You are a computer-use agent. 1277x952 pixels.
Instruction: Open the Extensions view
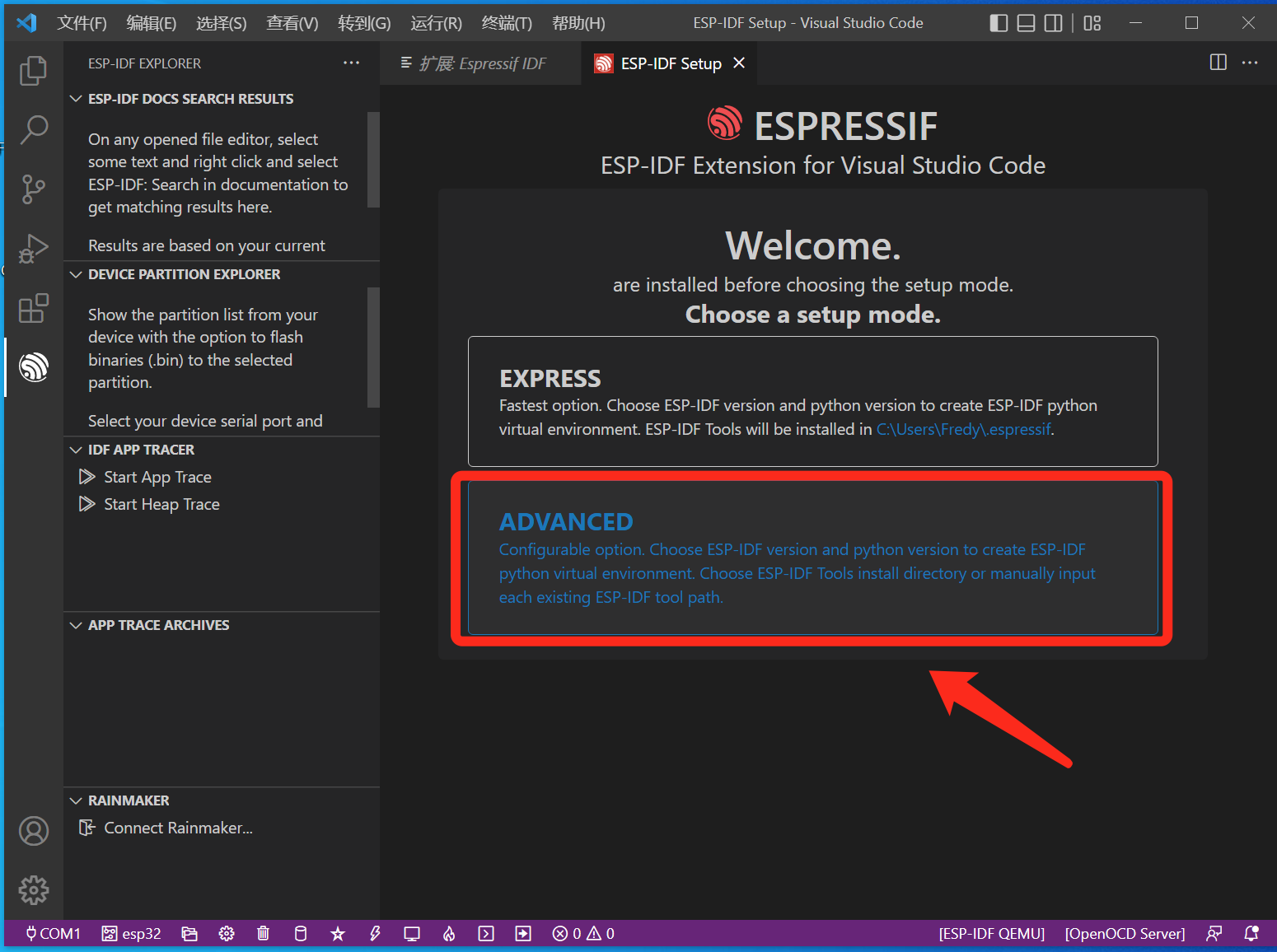tap(34, 309)
